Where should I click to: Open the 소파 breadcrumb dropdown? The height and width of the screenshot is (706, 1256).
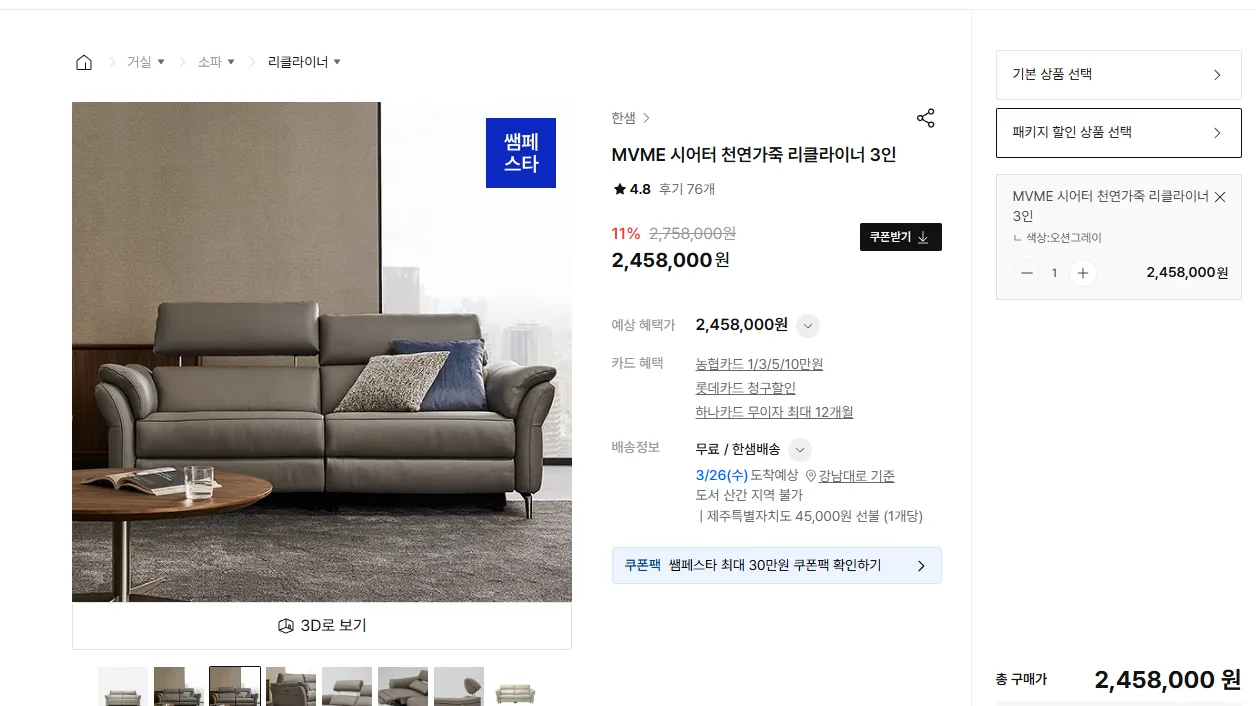tap(216, 62)
